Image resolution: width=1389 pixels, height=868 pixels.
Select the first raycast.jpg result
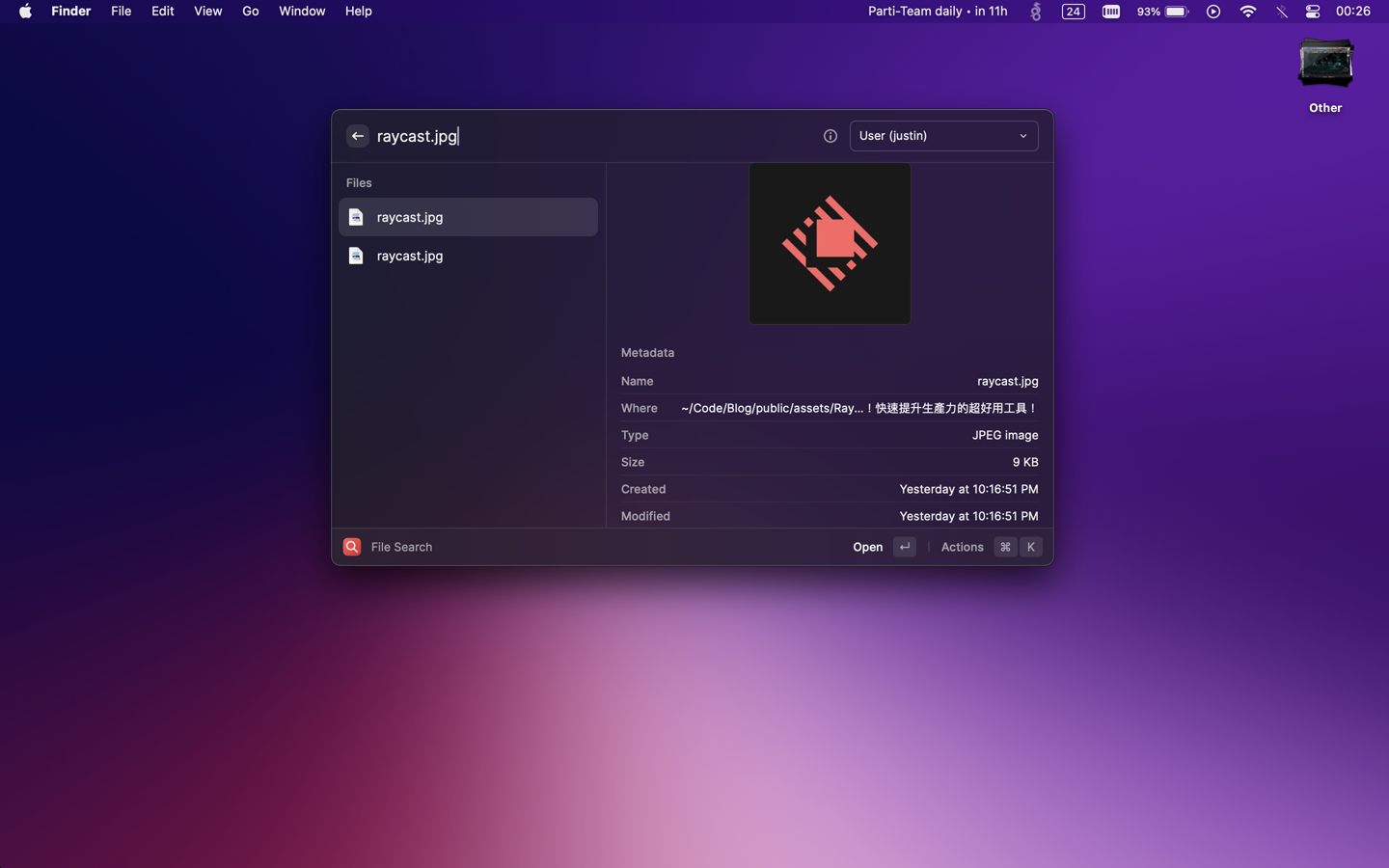click(468, 217)
